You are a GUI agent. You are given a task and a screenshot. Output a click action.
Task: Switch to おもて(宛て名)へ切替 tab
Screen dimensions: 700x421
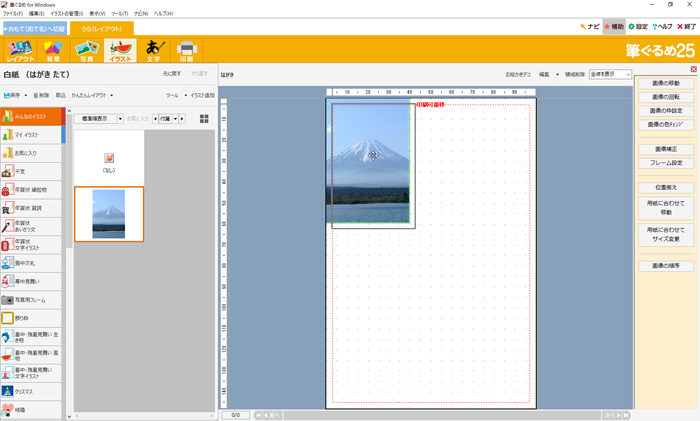35,28
